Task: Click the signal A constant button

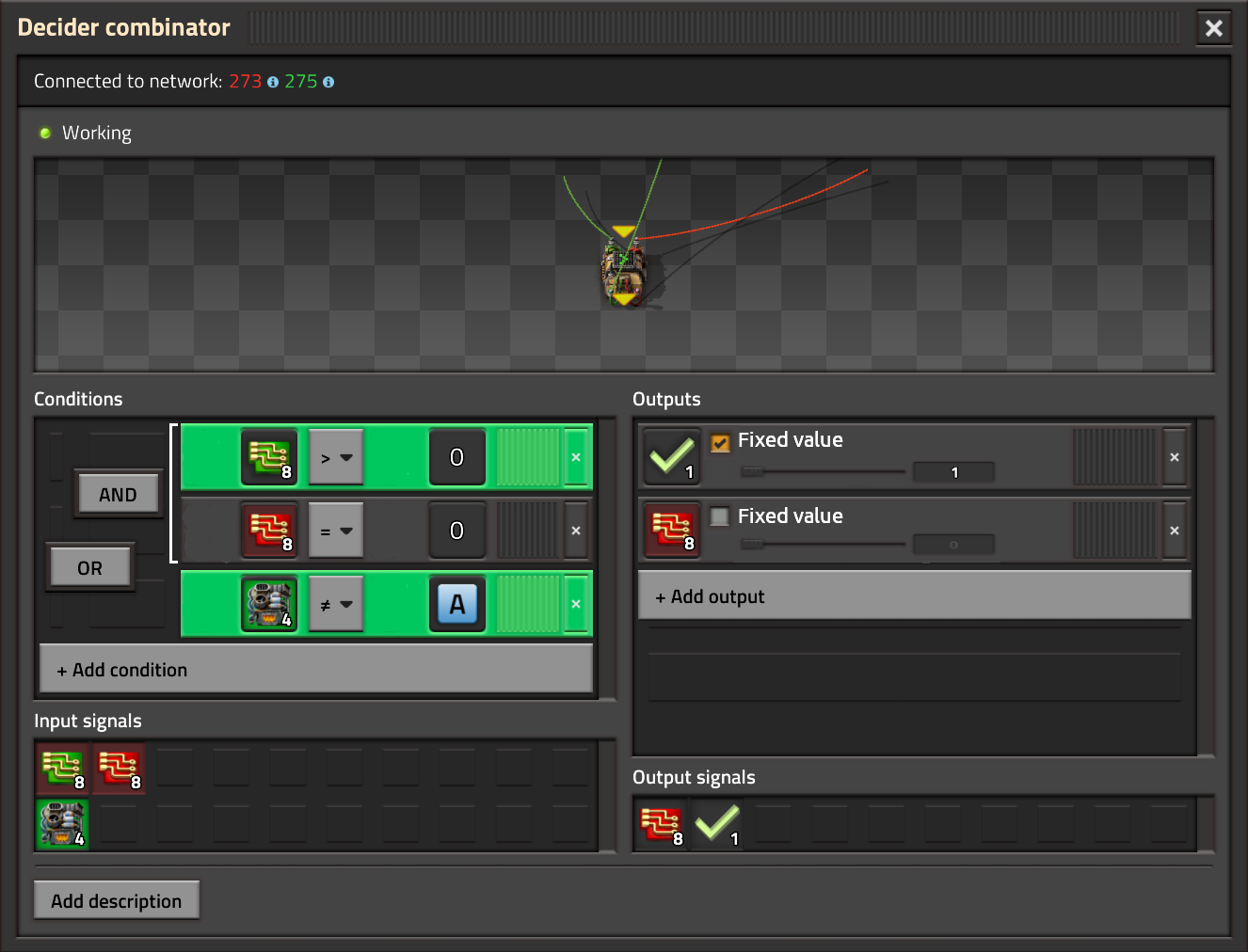Action: point(457,604)
